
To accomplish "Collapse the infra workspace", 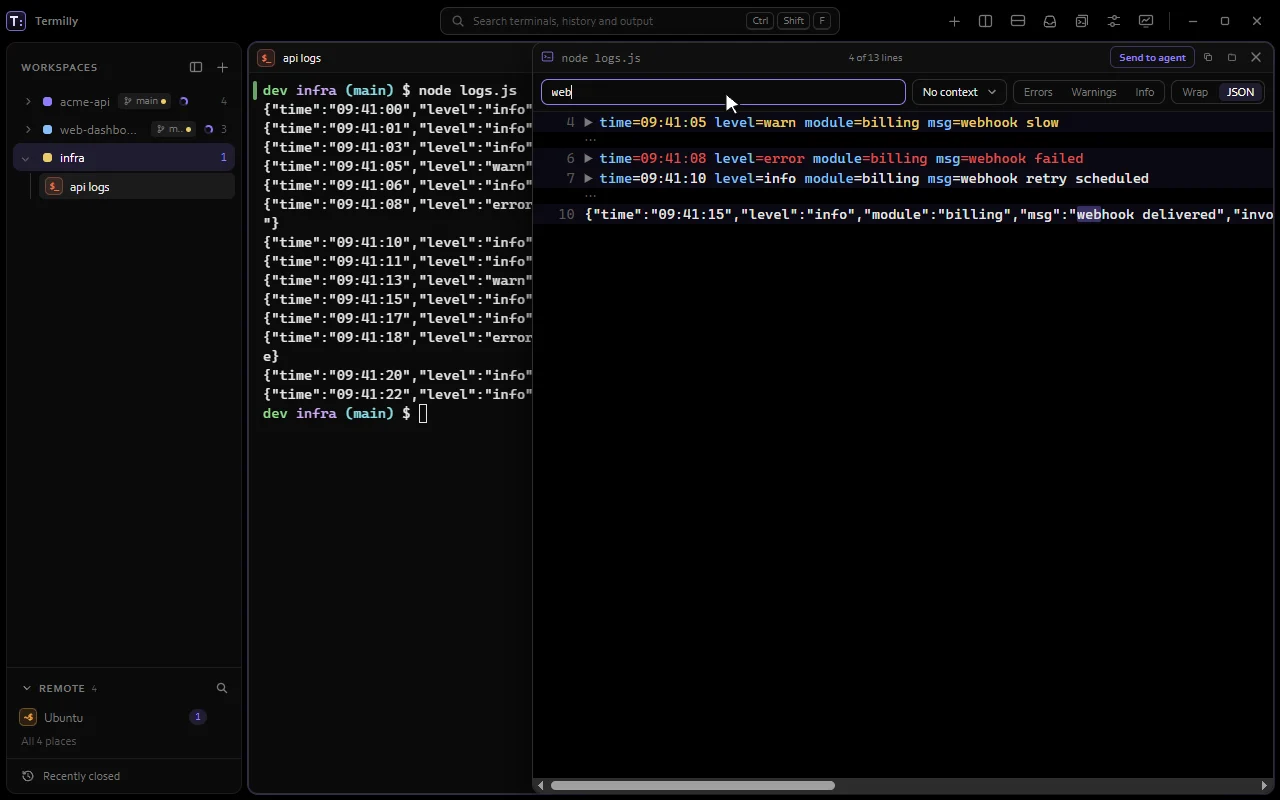I will coord(25,158).
